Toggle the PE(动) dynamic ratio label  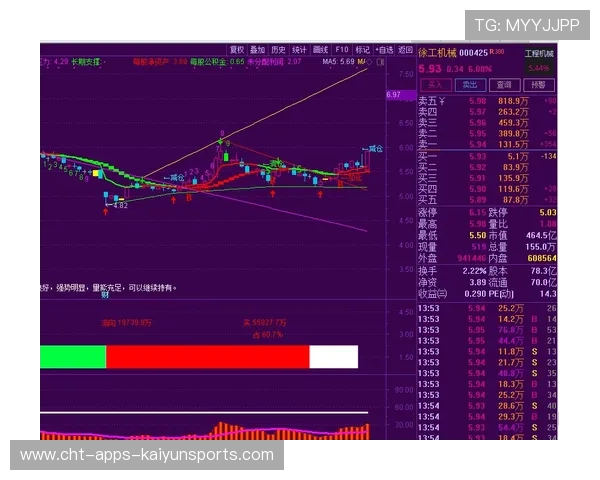click(502, 294)
